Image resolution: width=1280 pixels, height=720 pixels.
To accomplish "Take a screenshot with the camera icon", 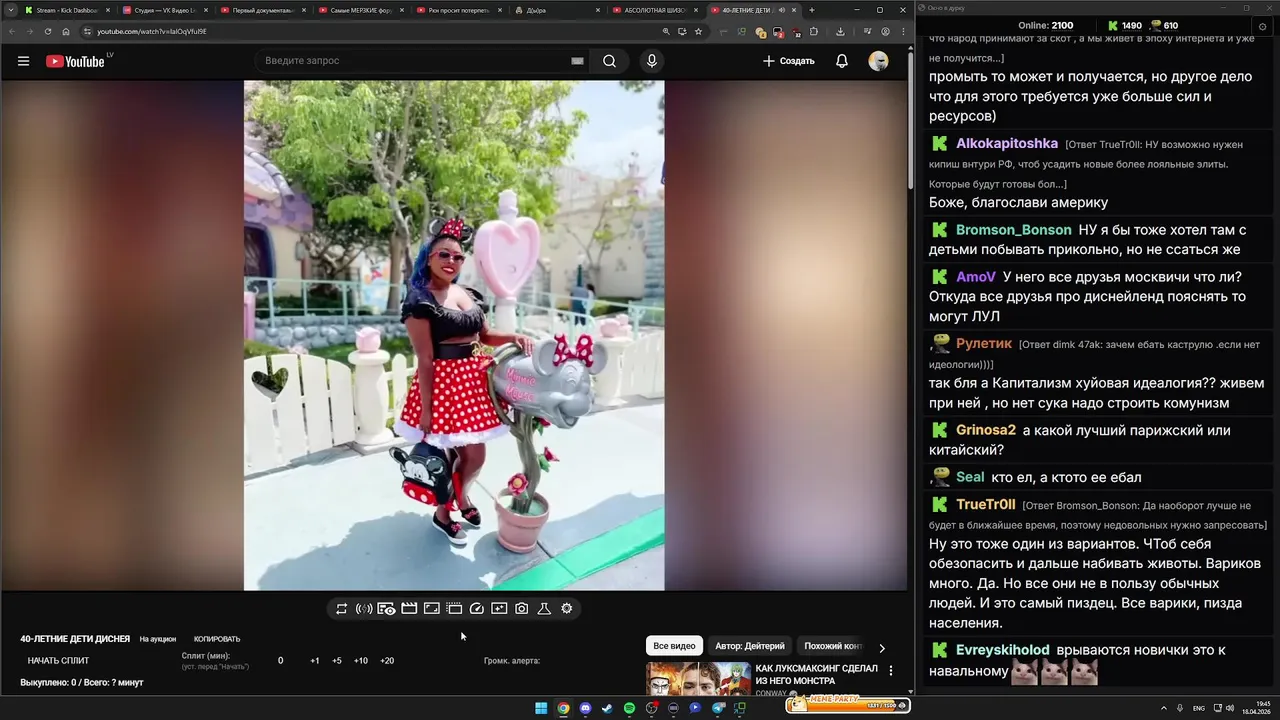I will click(x=522, y=608).
